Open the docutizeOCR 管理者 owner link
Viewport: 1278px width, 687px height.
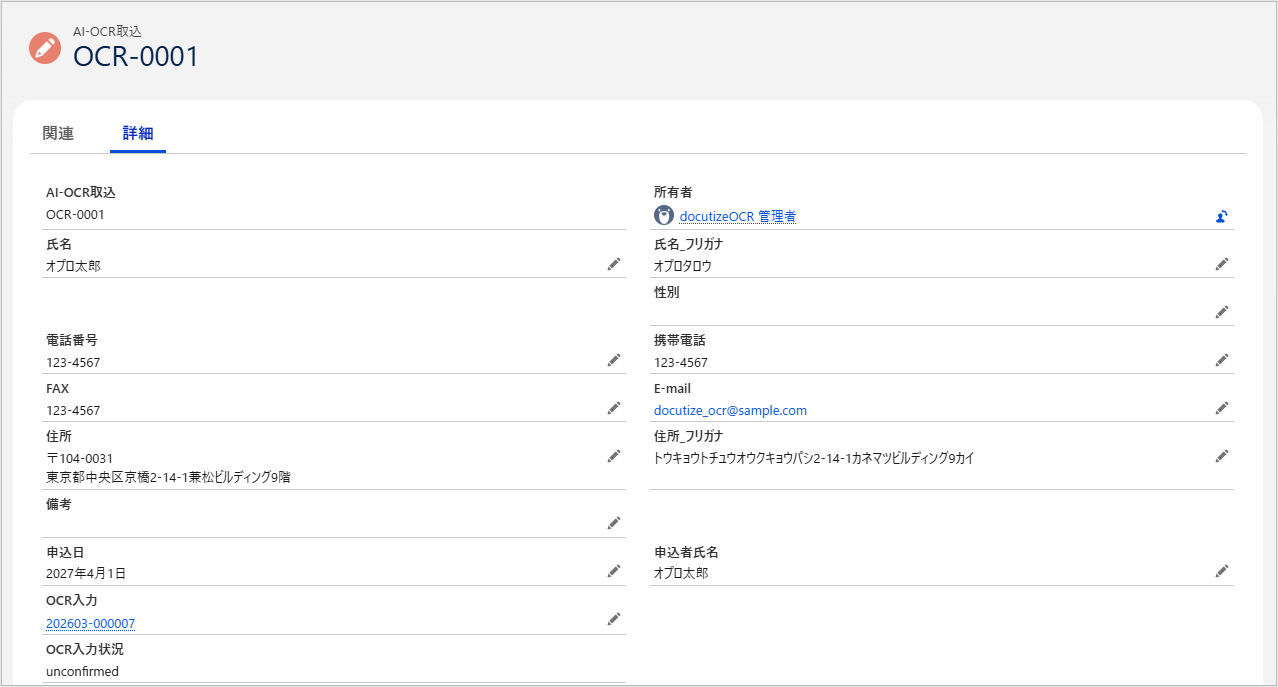737,216
